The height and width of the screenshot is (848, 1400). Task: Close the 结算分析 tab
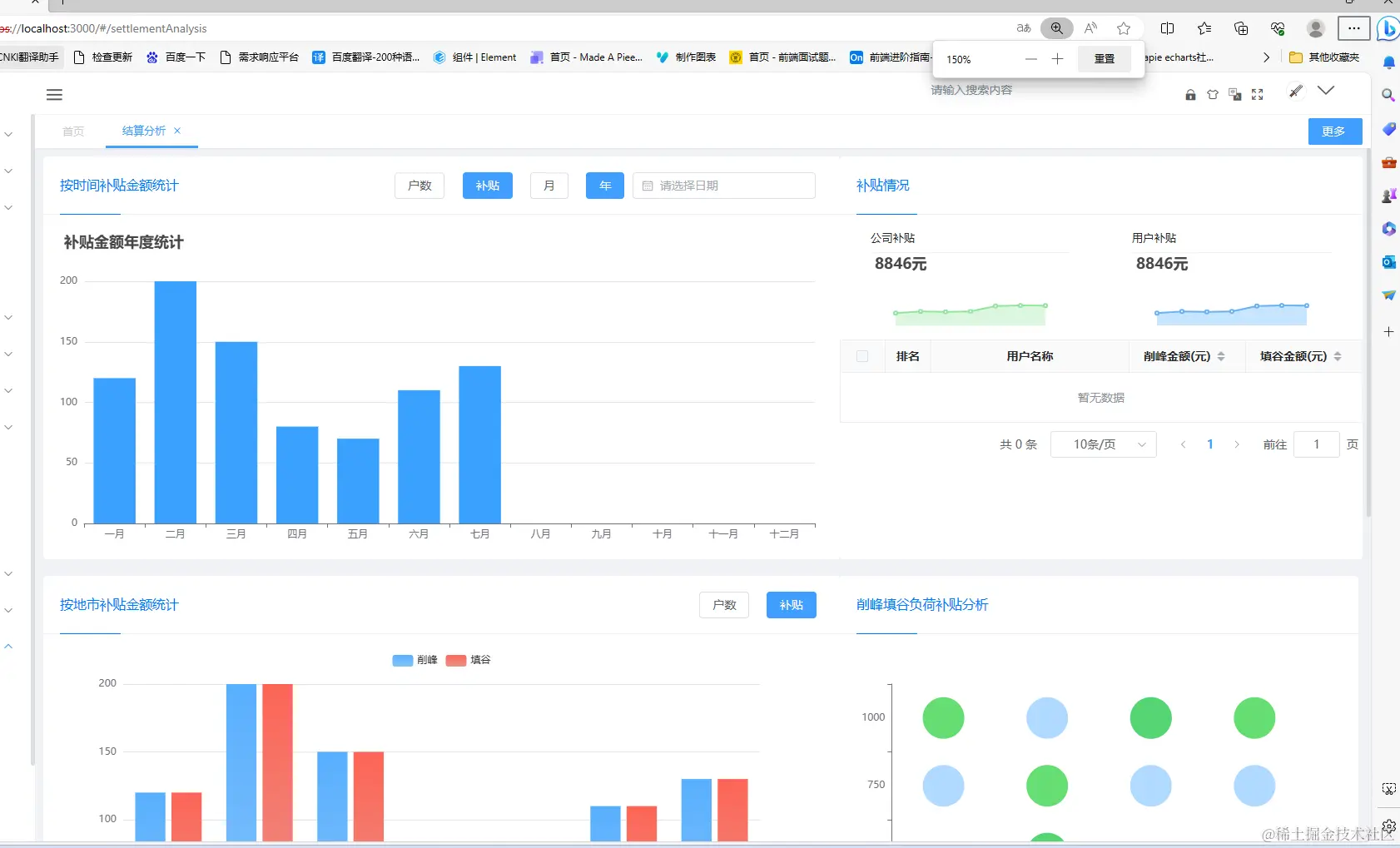(177, 131)
